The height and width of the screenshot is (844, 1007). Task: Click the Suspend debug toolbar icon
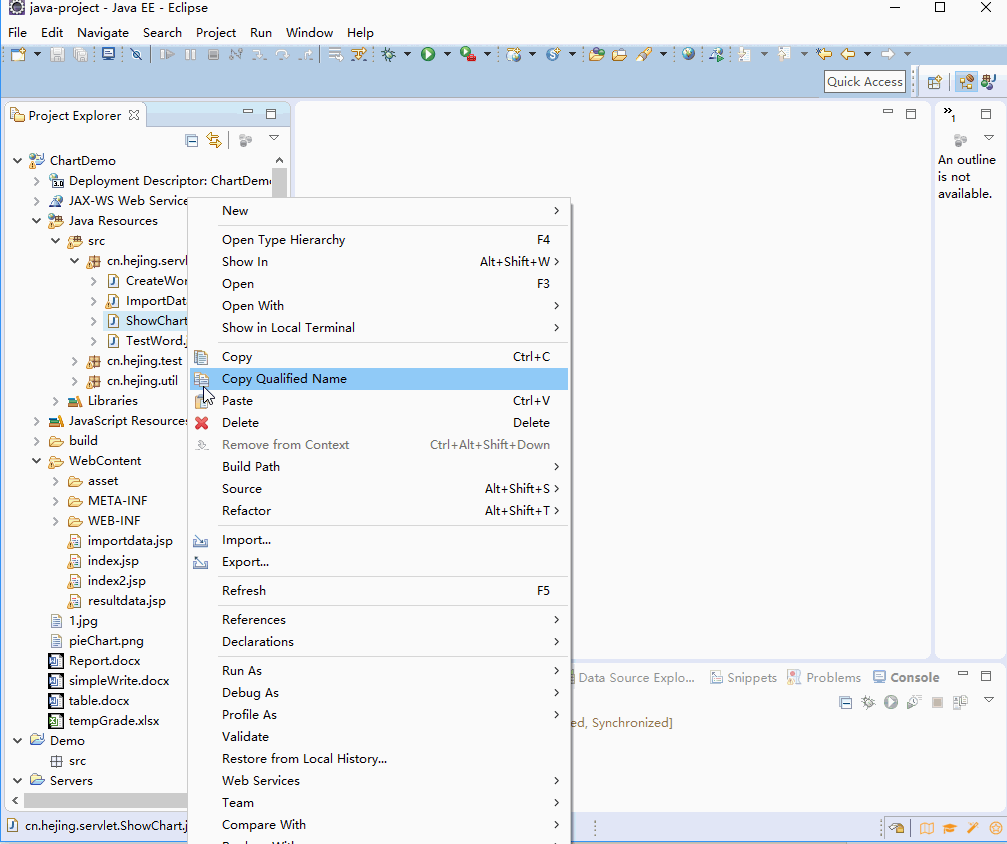190,55
